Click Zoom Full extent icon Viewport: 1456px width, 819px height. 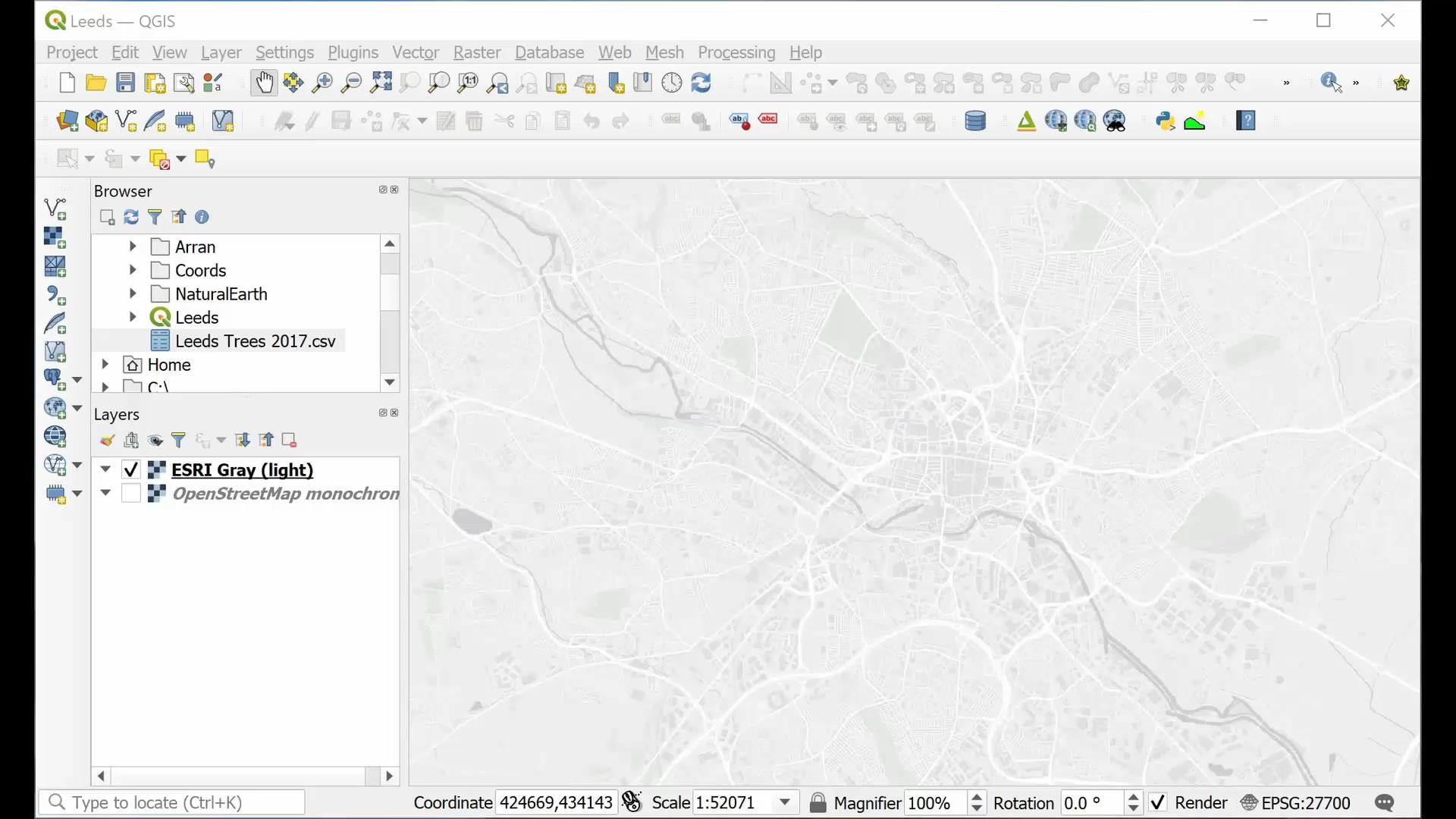pyautogui.click(x=381, y=83)
